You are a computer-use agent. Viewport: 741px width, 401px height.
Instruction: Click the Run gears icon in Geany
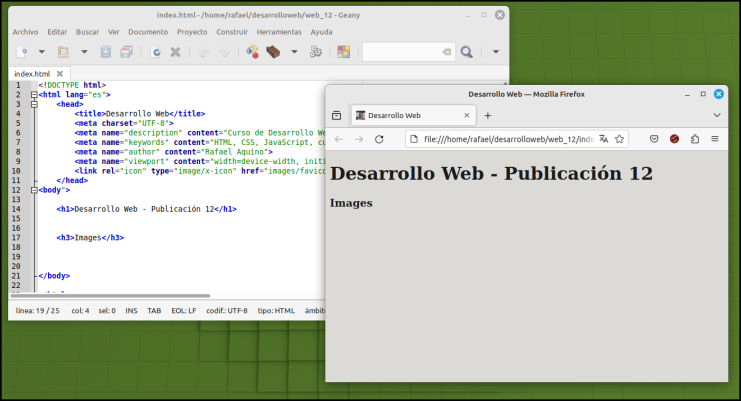(x=316, y=52)
